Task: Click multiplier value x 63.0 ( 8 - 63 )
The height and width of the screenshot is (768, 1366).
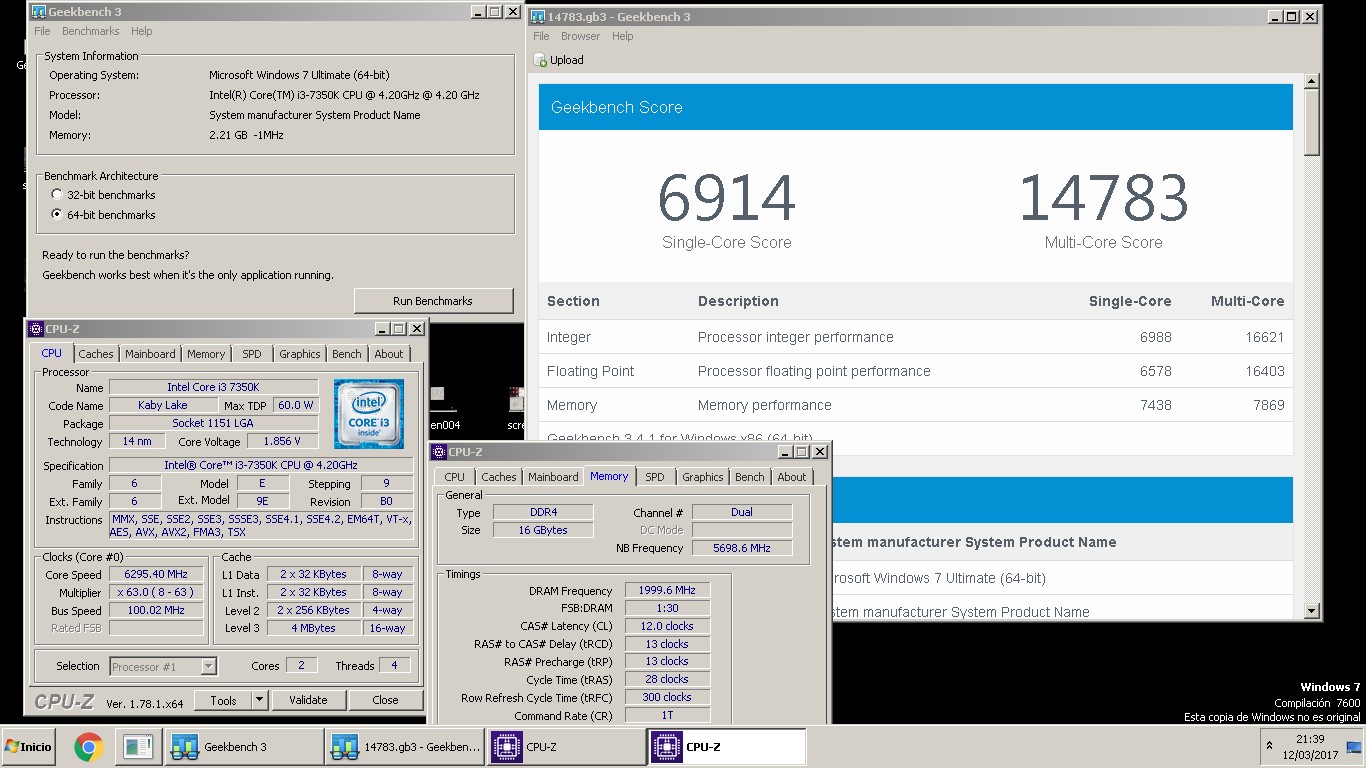Action: pyautogui.click(x=156, y=593)
